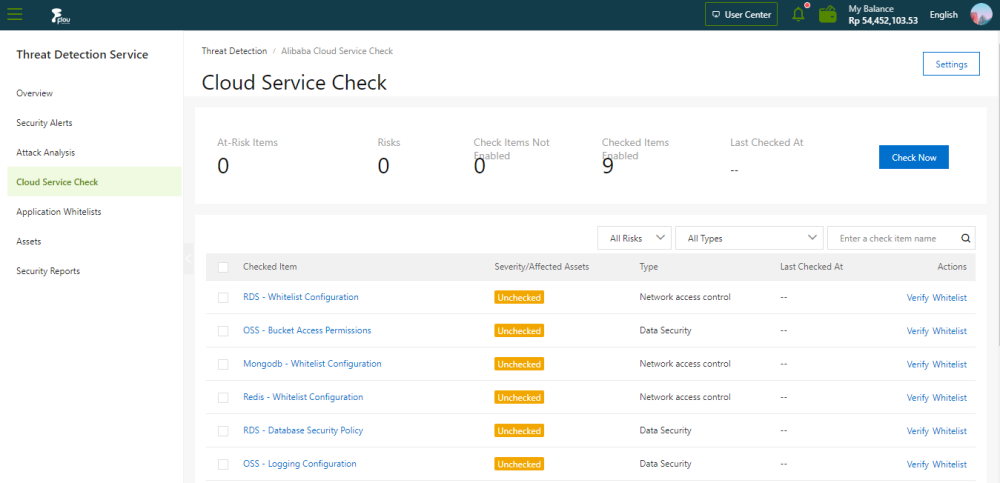Tick Redis - Whitelist Configuration checkbox
Viewport: 1000px width, 483px height.
pyautogui.click(x=223, y=398)
